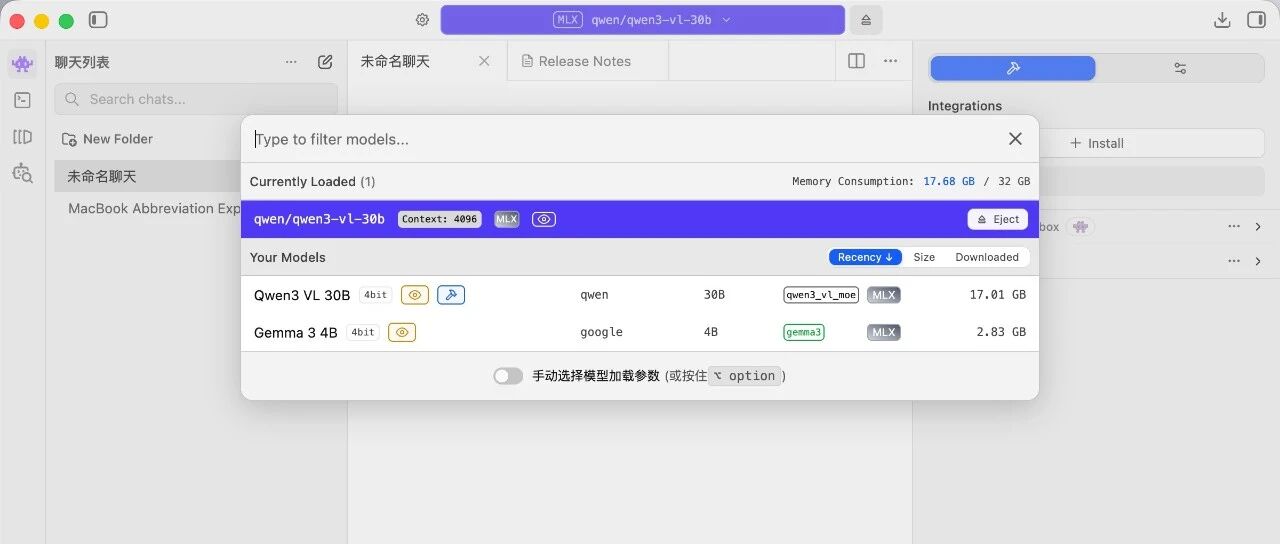Click the qwen3_vl_moe architecture tag
Viewport: 1280px width, 544px height.
(821, 295)
